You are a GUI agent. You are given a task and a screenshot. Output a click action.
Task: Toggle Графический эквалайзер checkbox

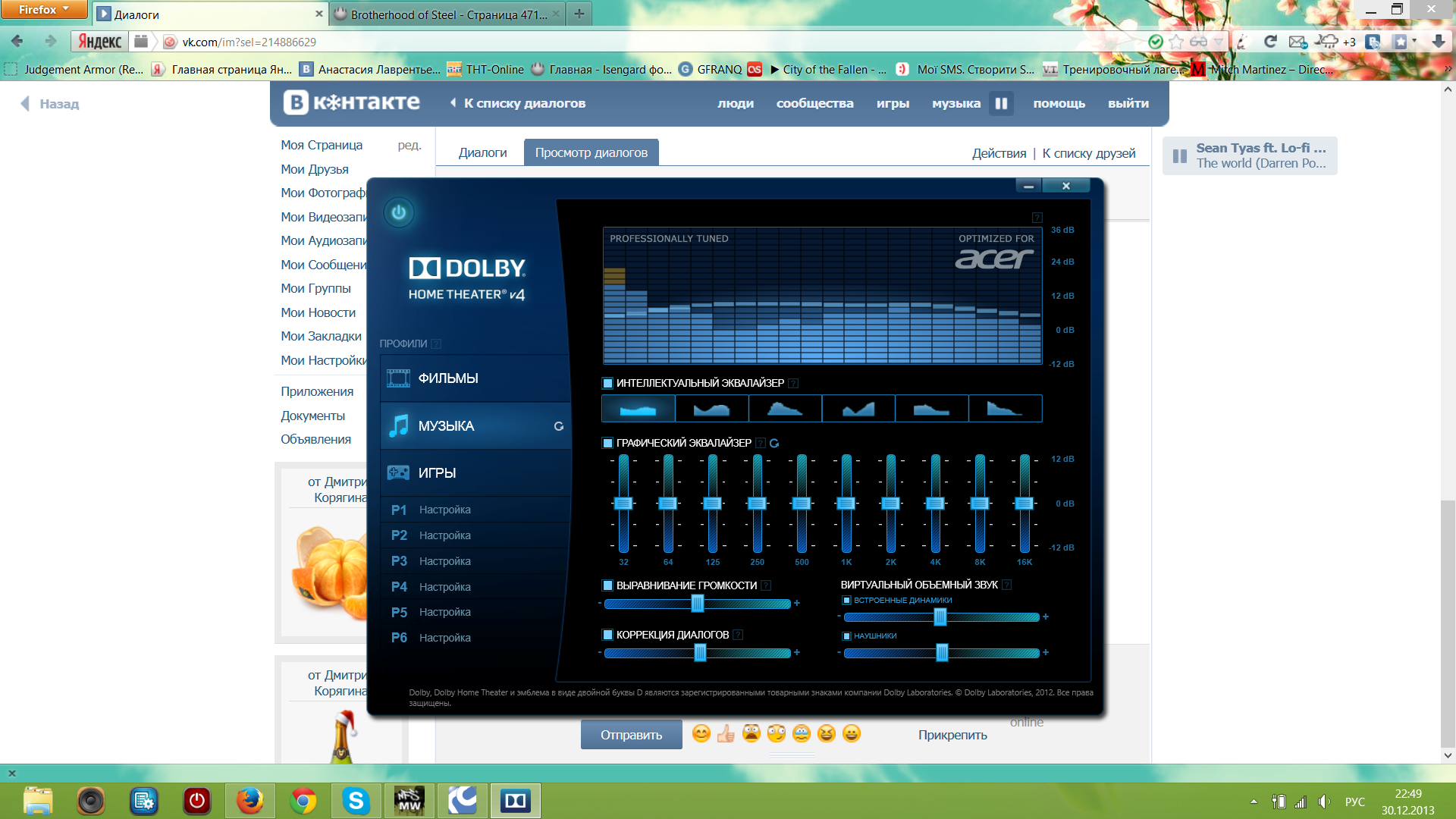point(607,443)
